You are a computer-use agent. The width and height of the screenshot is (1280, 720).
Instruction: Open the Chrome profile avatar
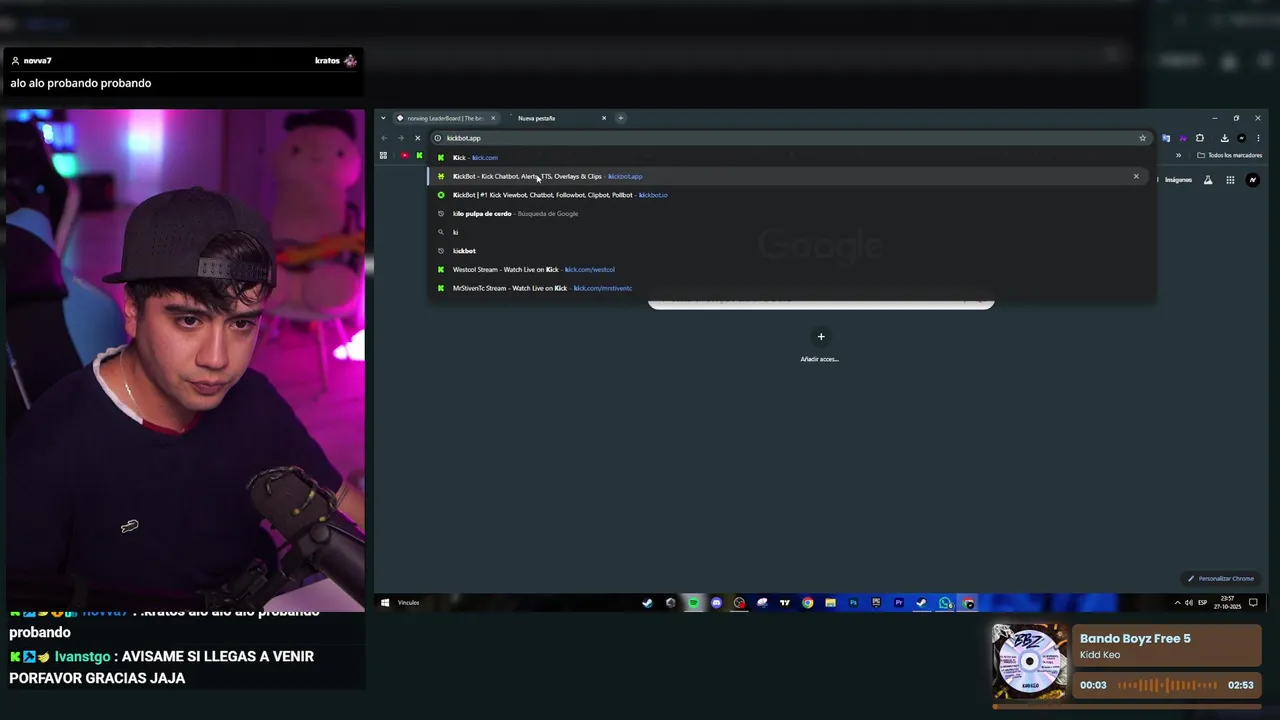point(1241,138)
